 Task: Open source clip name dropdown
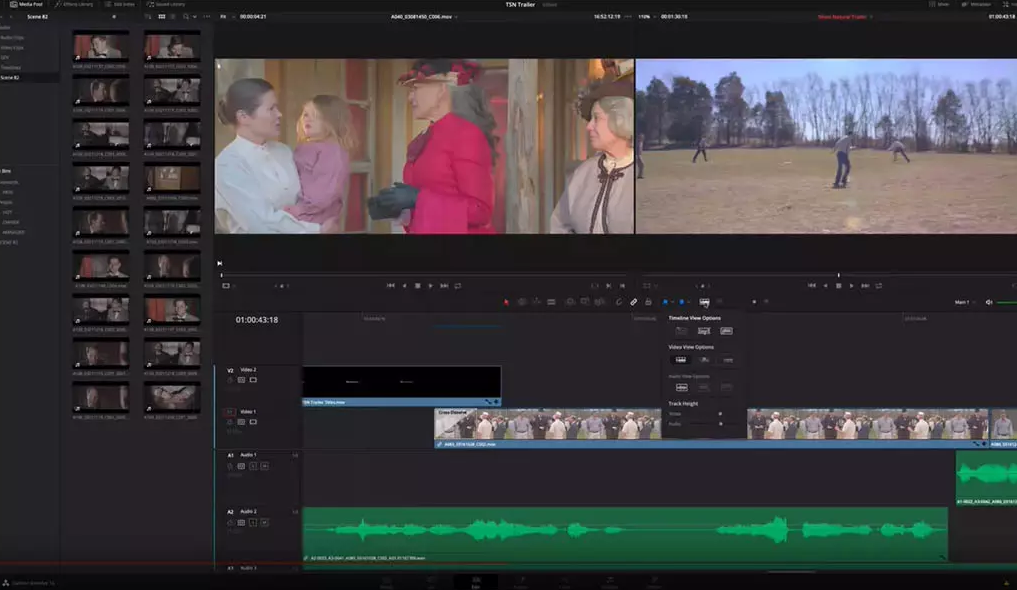[424, 16]
